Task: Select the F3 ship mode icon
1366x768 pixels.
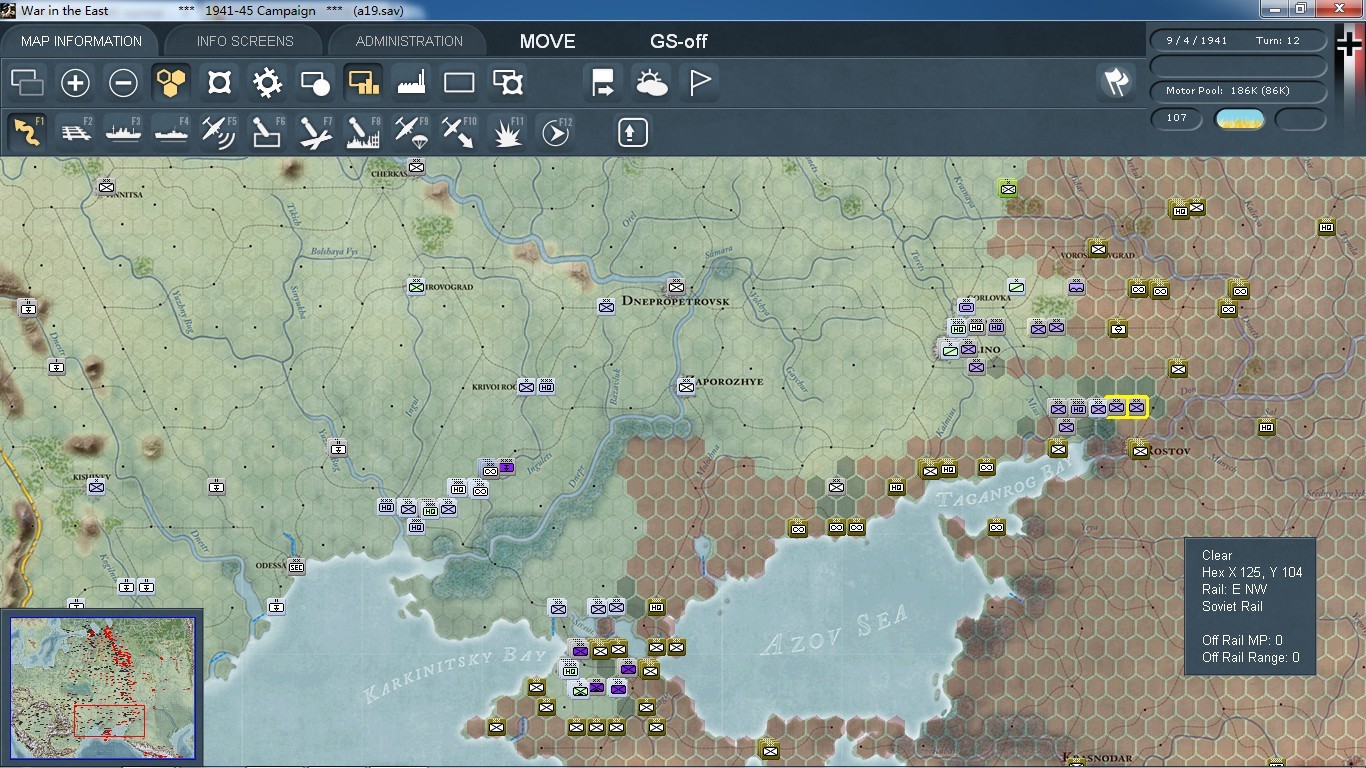Action: 123,132
